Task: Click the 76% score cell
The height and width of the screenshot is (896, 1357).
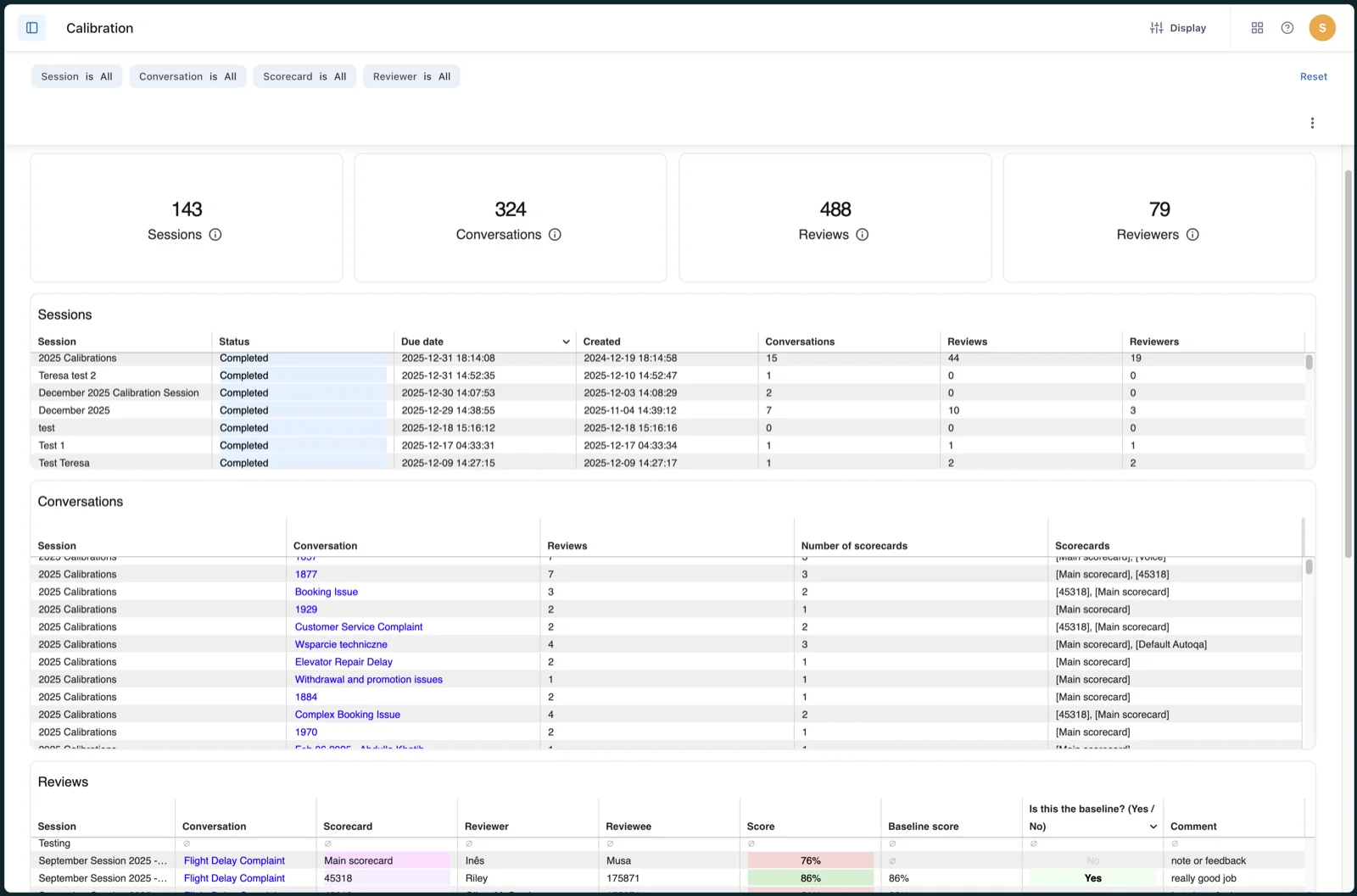Action: point(810,861)
